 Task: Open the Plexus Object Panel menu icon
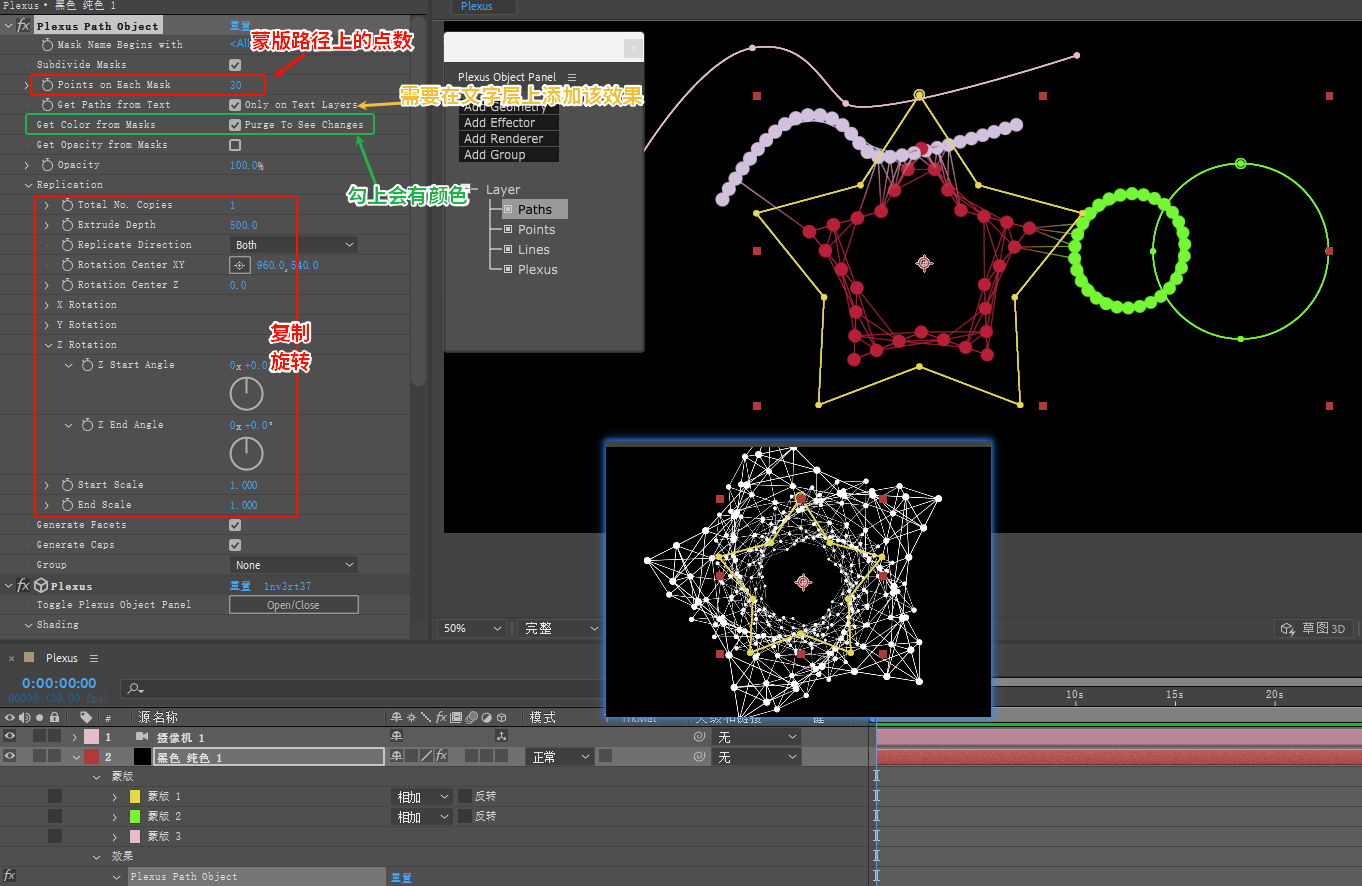(x=572, y=77)
